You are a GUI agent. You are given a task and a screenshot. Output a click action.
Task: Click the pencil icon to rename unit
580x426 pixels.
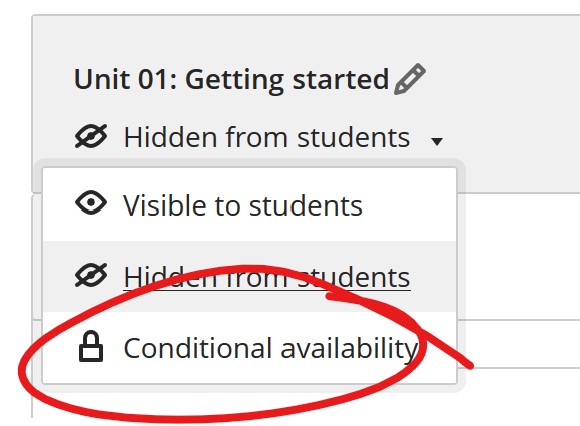pos(409,79)
